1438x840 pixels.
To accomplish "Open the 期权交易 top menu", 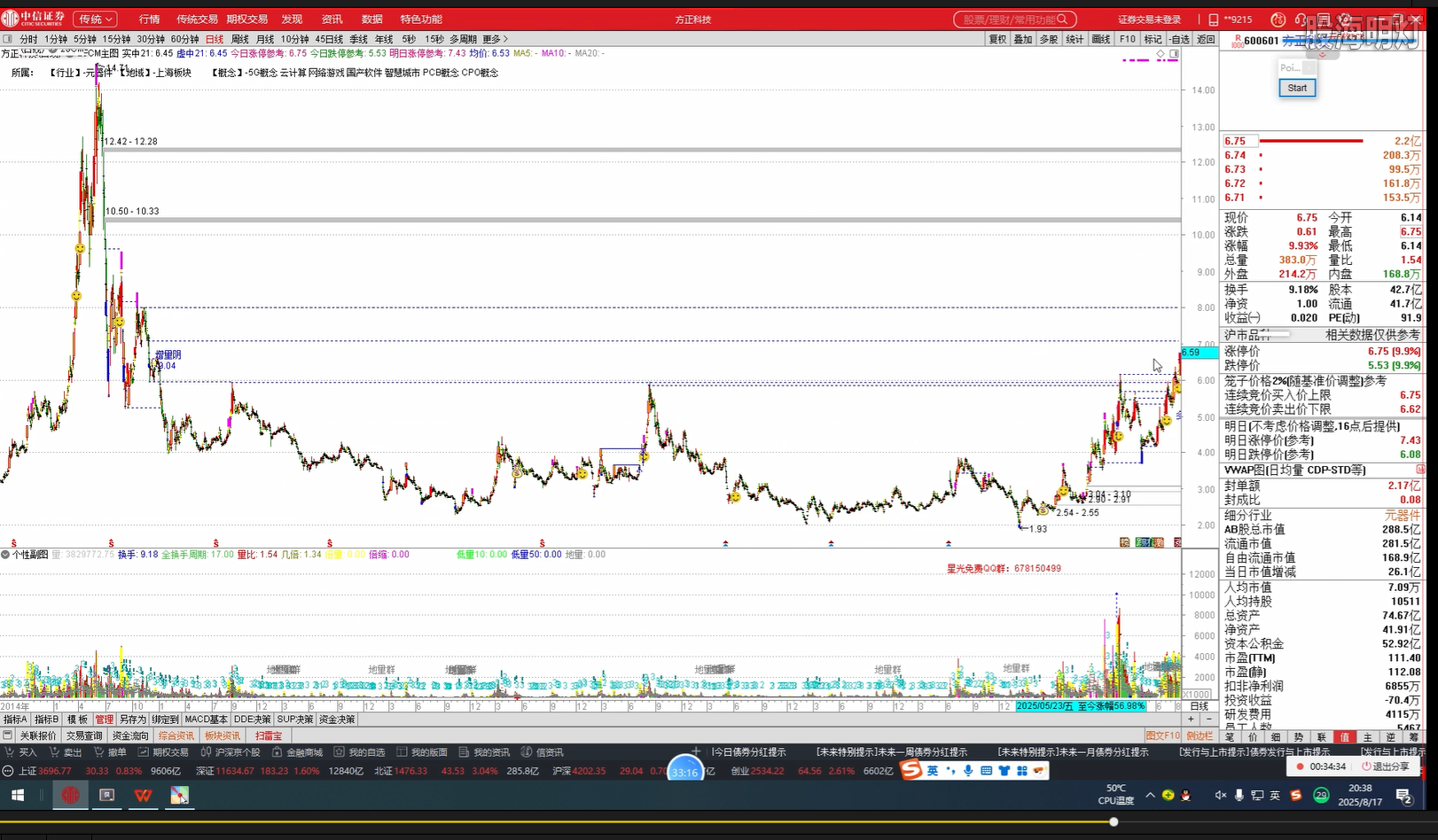I will [246, 19].
